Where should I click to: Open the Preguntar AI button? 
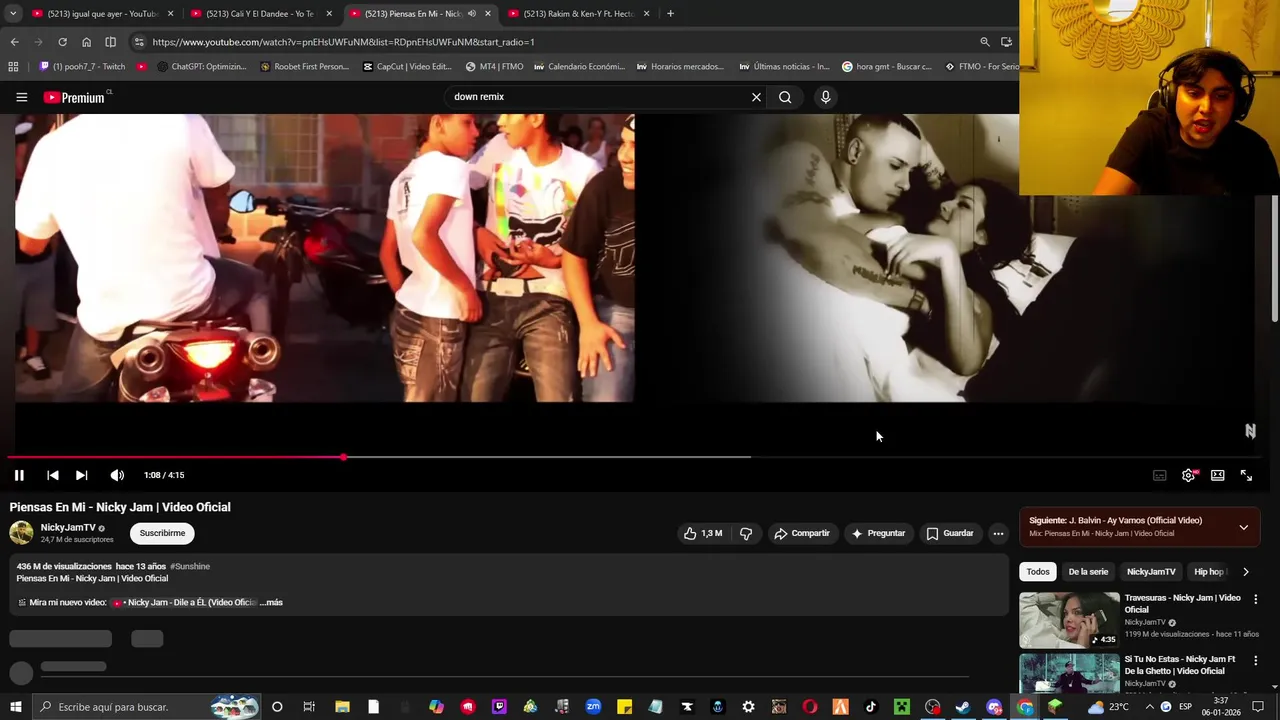878,533
